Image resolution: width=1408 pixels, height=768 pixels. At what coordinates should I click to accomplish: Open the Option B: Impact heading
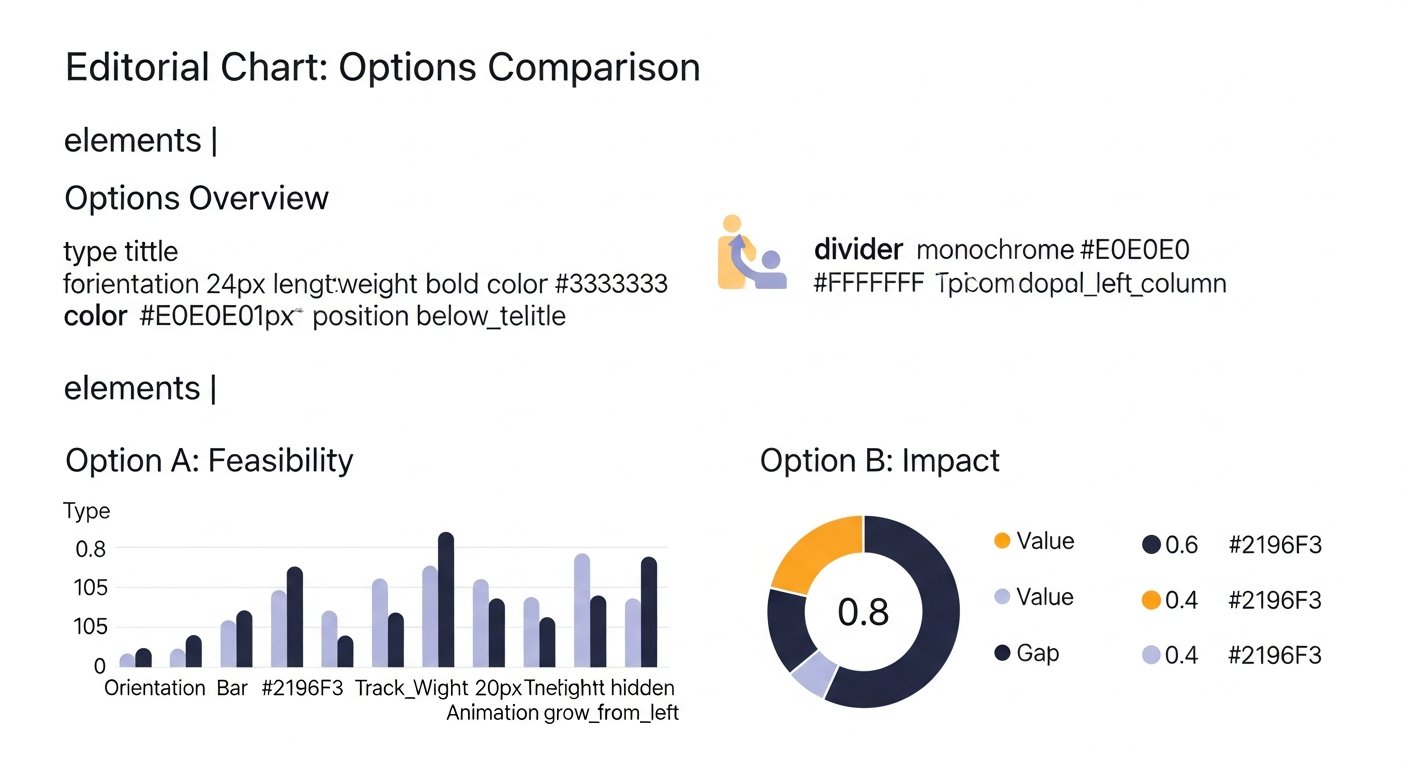click(x=880, y=461)
